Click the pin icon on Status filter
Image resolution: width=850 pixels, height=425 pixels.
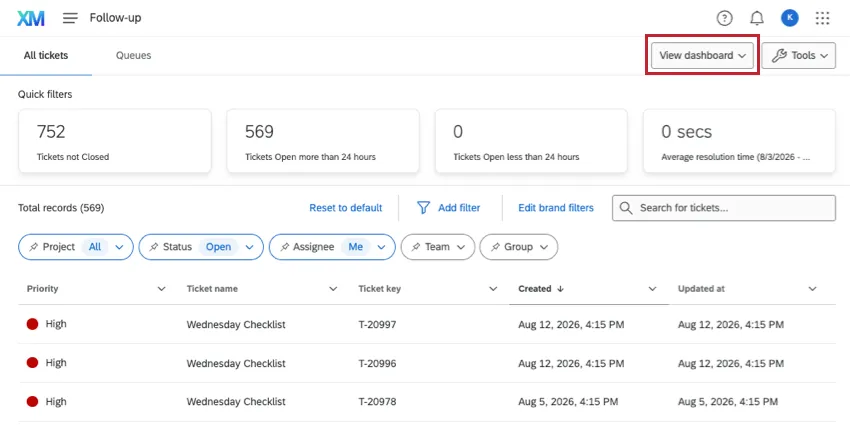tap(154, 247)
